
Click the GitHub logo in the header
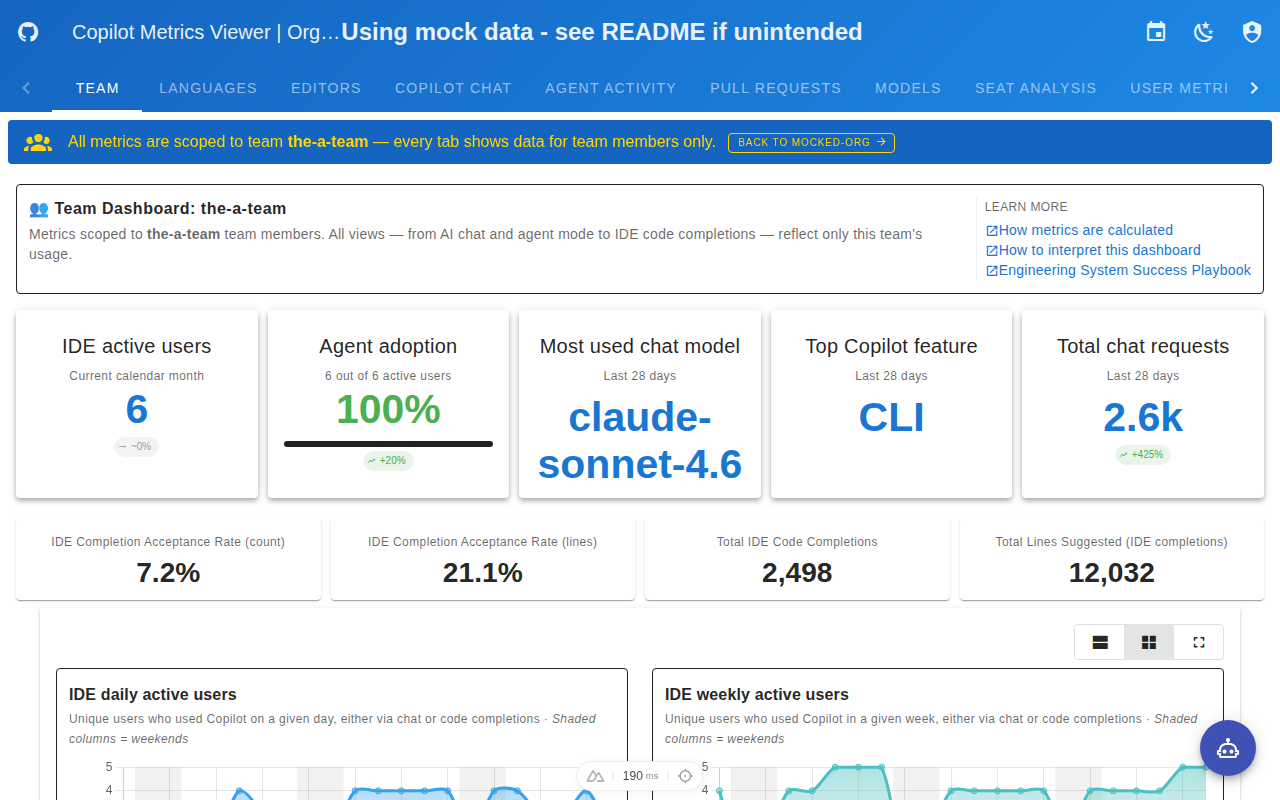(28, 32)
